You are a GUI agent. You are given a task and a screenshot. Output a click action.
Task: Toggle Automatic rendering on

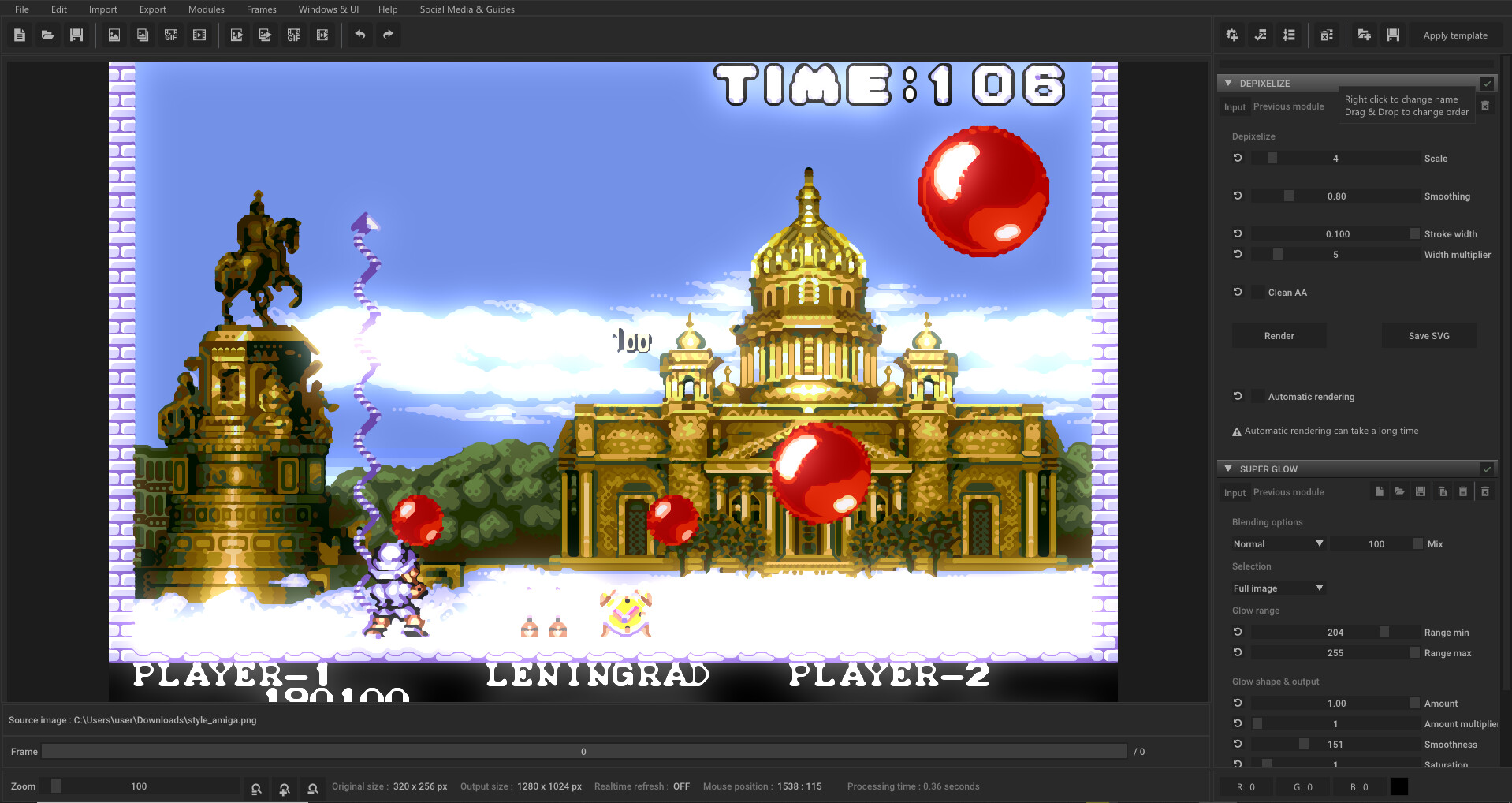1259,396
